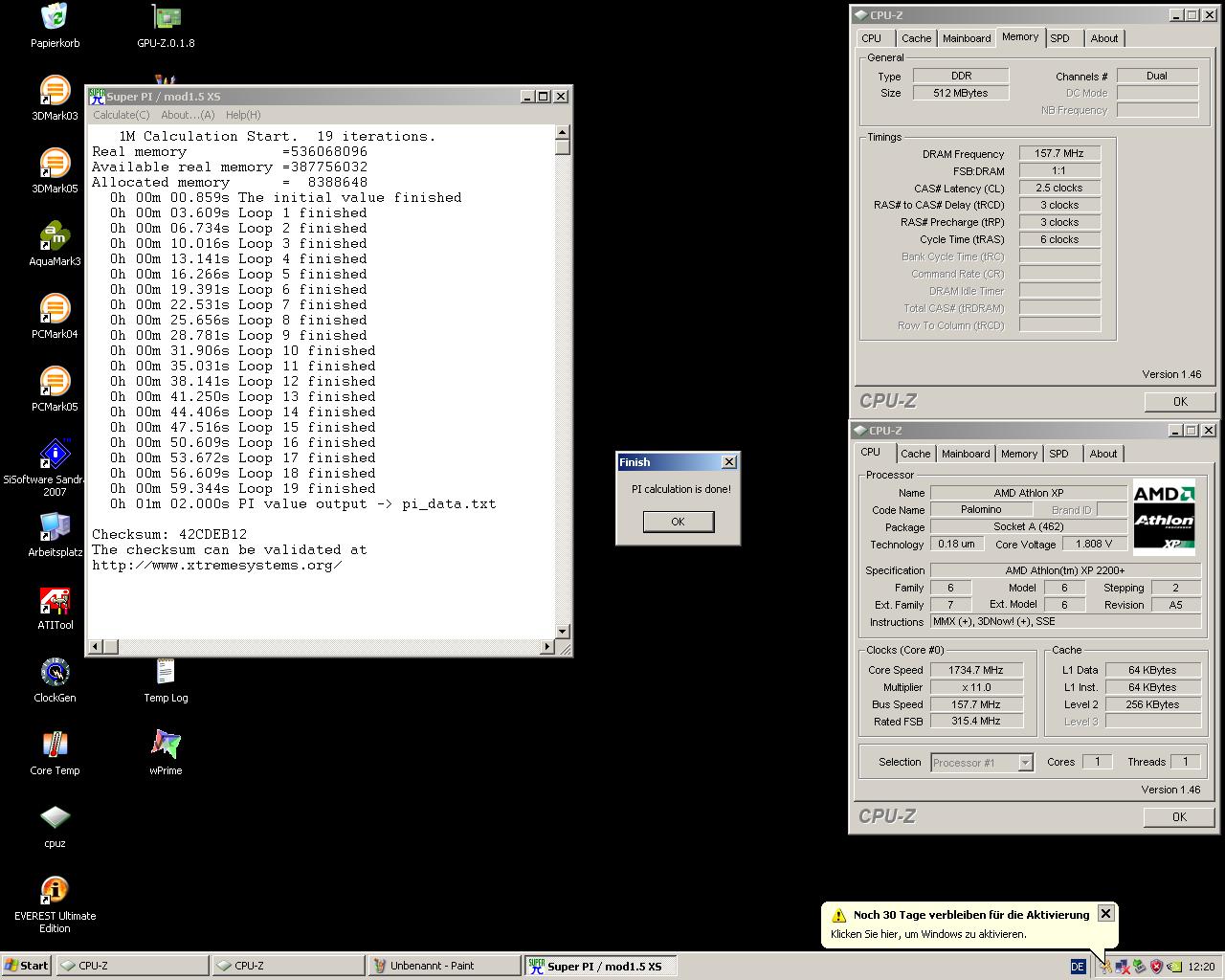Launch the Core Temp shortcut
The width and height of the screenshot is (1225, 980).
click(x=55, y=746)
